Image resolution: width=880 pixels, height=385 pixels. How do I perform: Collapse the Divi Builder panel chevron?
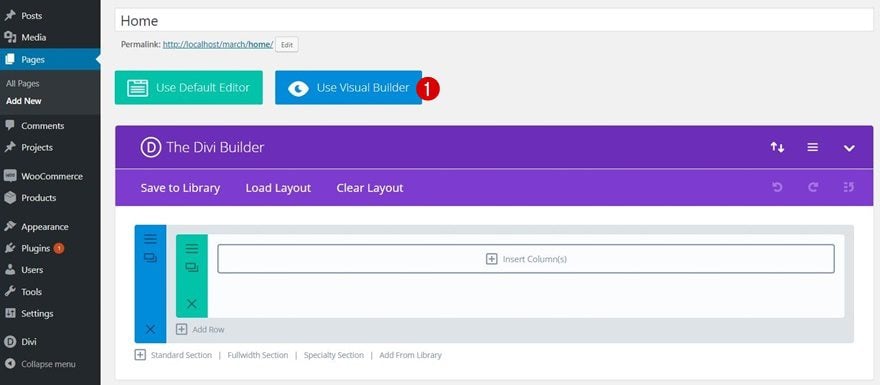849,148
